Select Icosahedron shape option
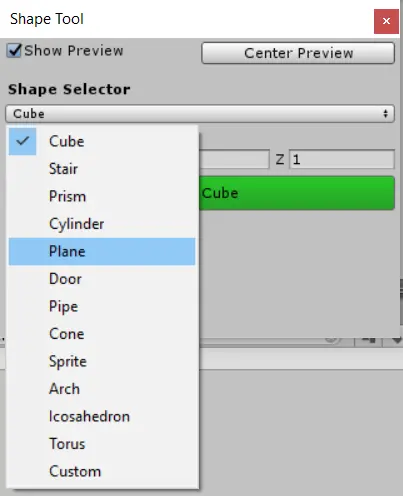 pyautogui.click(x=102, y=416)
